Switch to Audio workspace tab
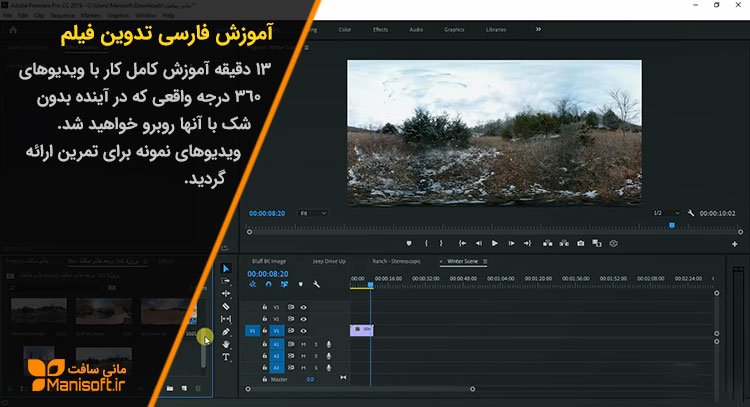The width and height of the screenshot is (750, 407). (416, 30)
